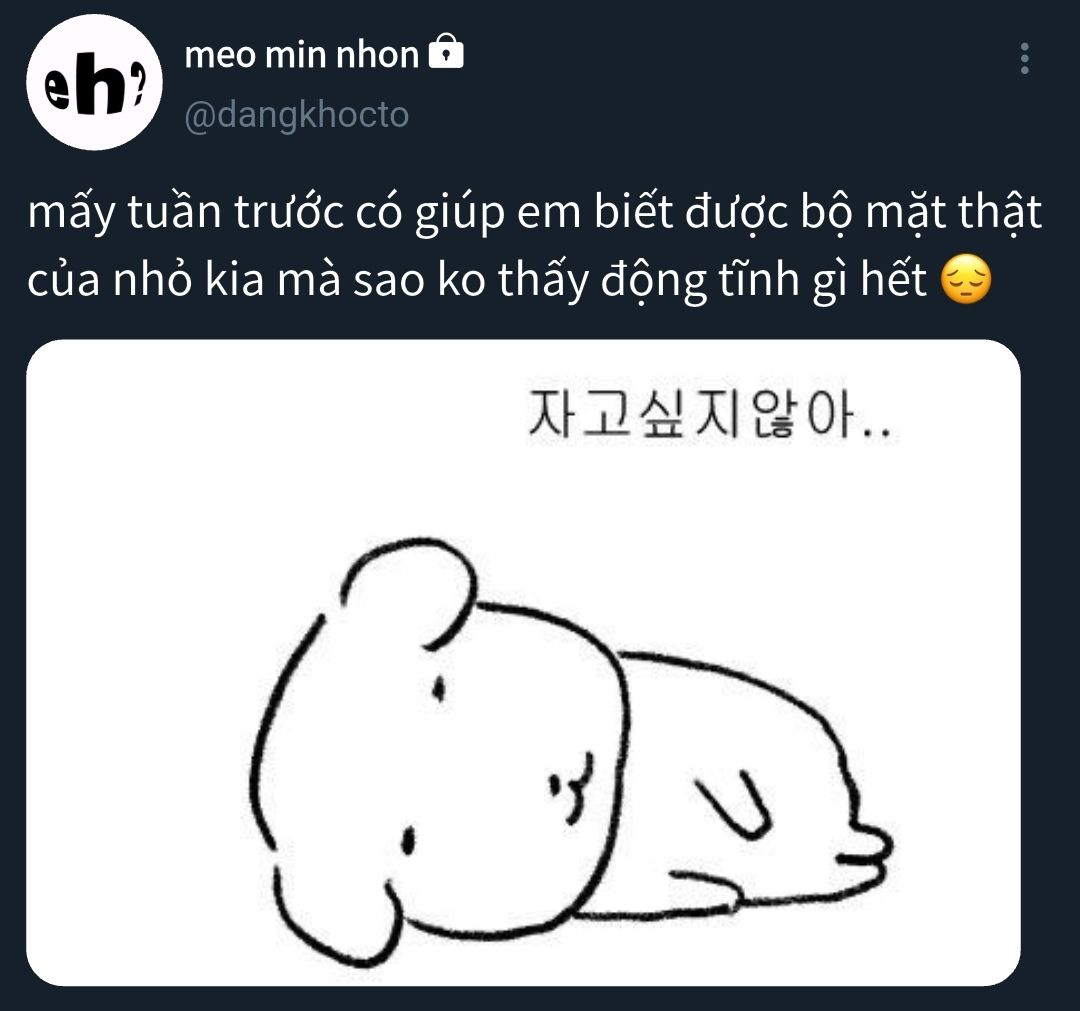Open the three-dot more options menu
The width and height of the screenshot is (1080, 1011).
point(1024,59)
